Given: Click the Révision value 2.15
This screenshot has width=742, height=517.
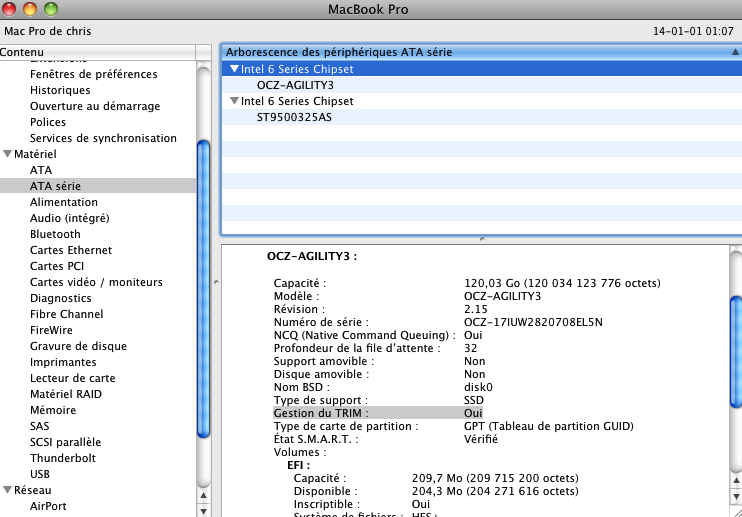Looking at the screenshot, I should click(476, 309).
